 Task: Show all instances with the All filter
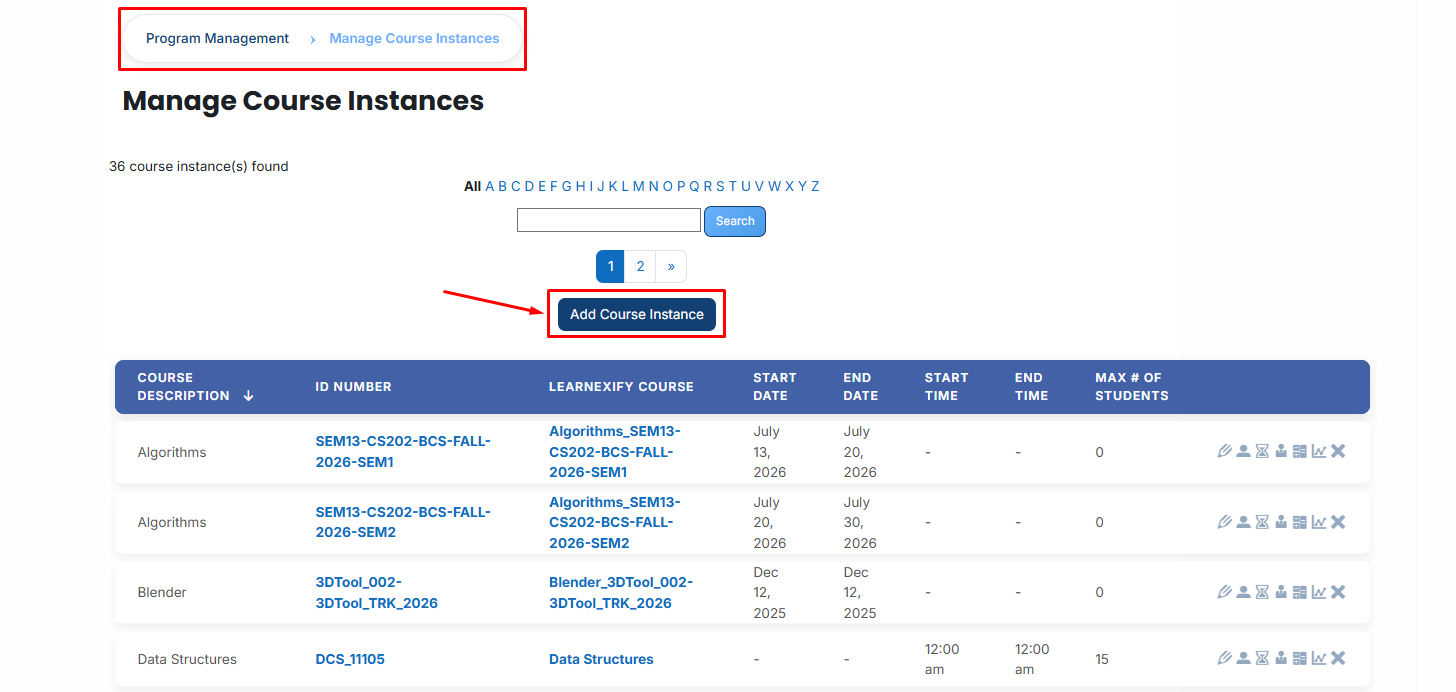click(x=473, y=186)
